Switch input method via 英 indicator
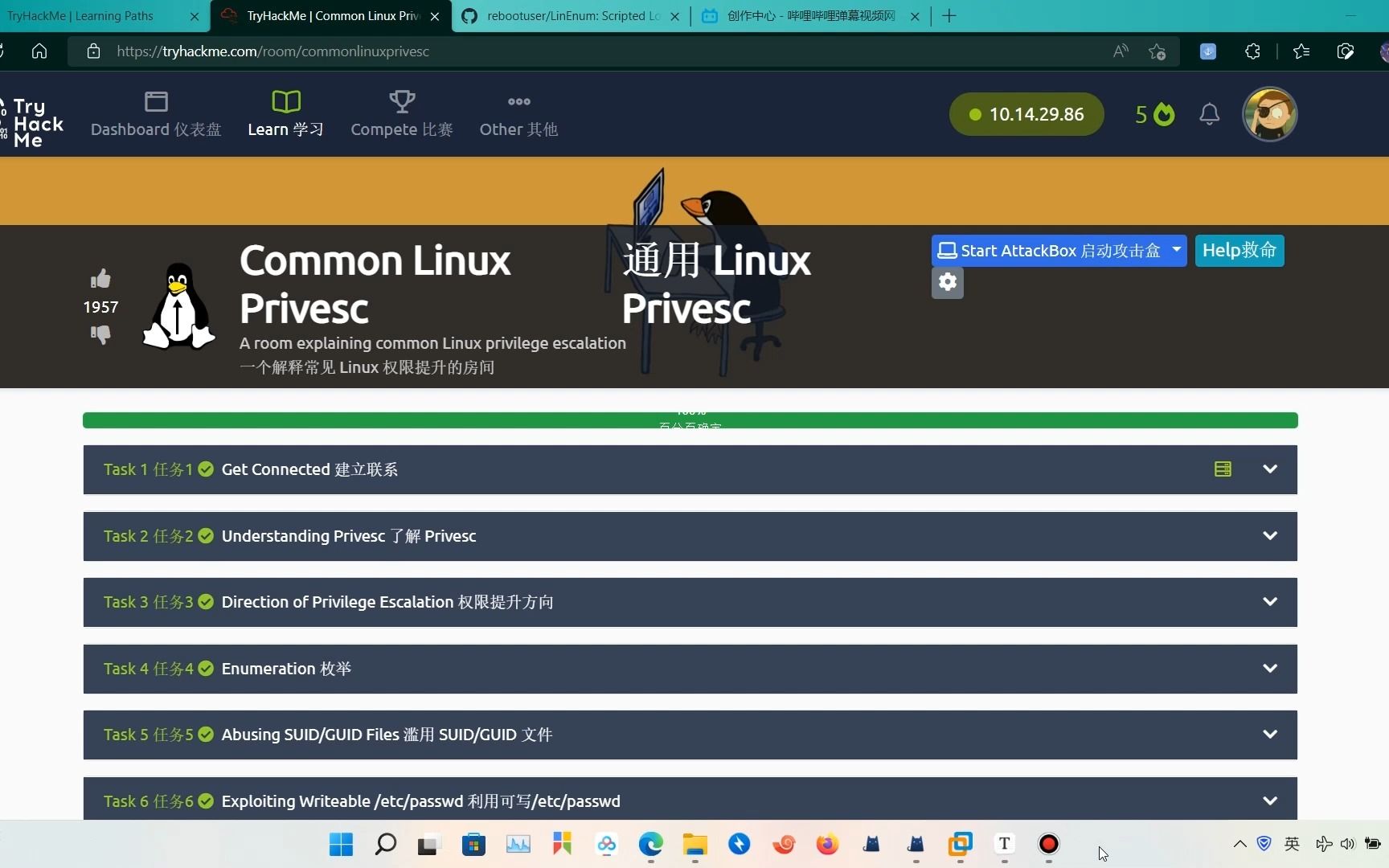Image resolution: width=1389 pixels, height=868 pixels. pos(1292,844)
